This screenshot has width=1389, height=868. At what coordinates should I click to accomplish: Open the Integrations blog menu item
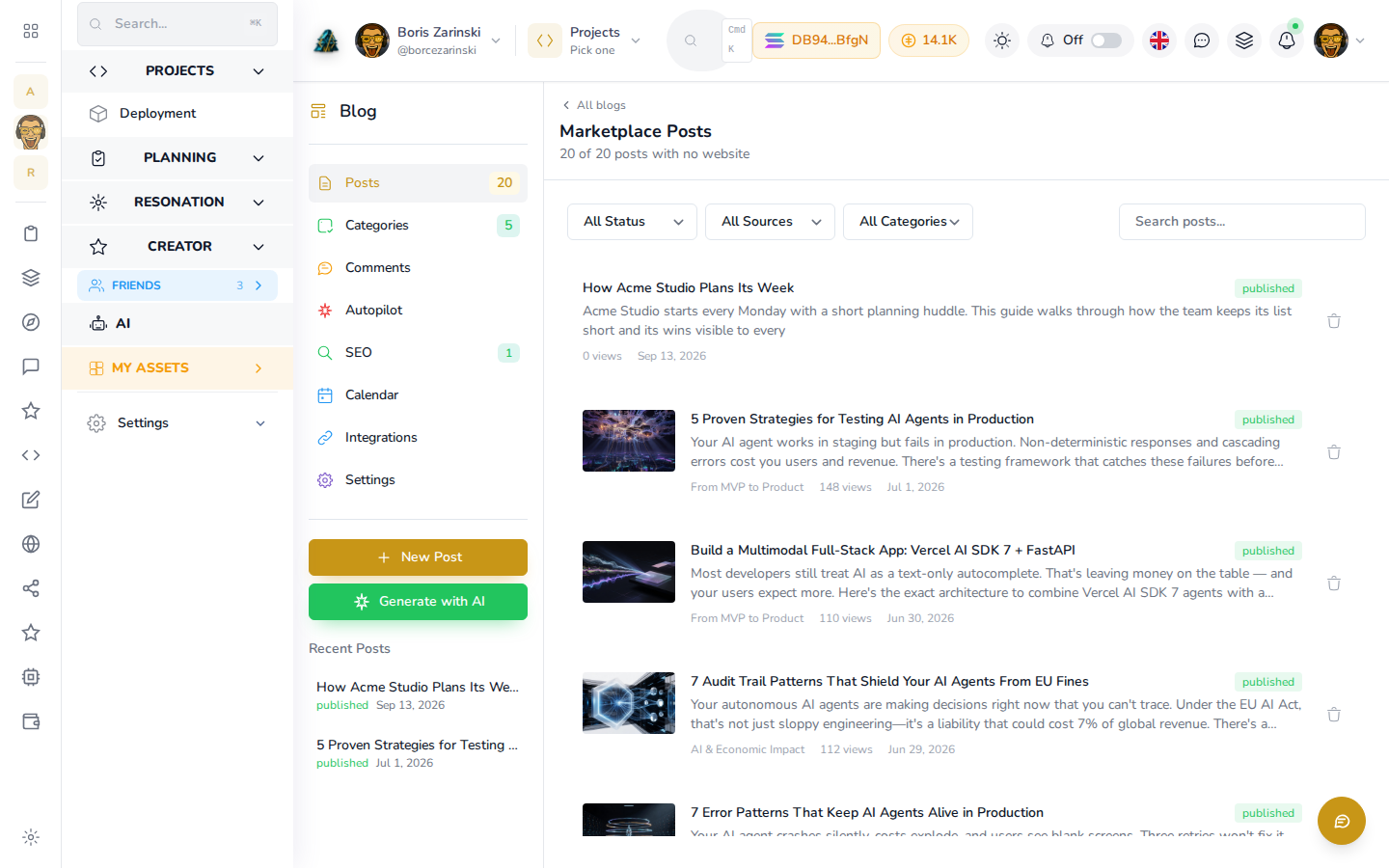tap(418, 438)
